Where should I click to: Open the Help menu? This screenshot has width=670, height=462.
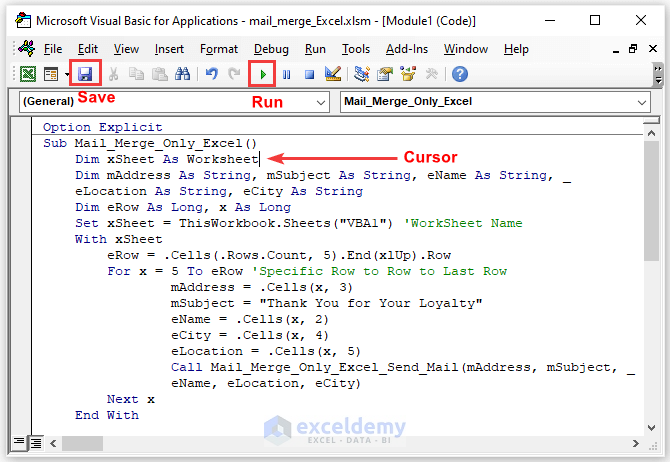[x=516, y=49]
